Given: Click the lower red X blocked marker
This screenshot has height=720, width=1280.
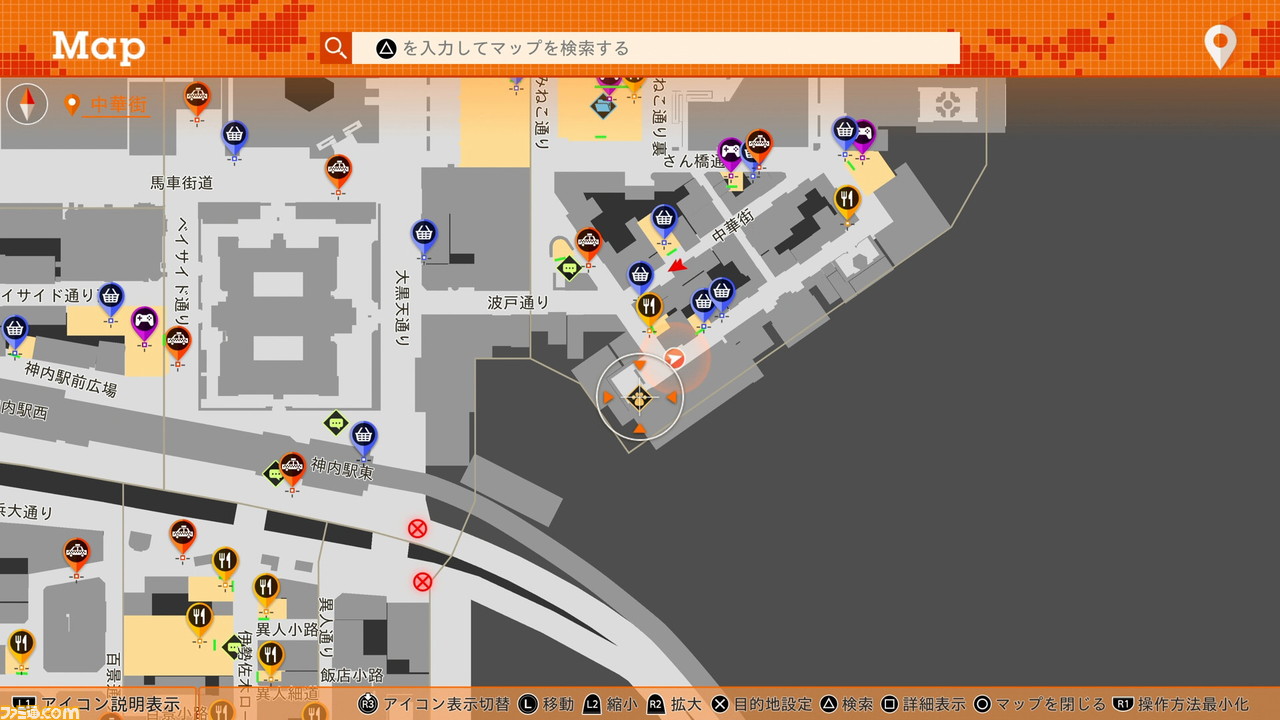Looking at the screenshot, I should 422,580.
